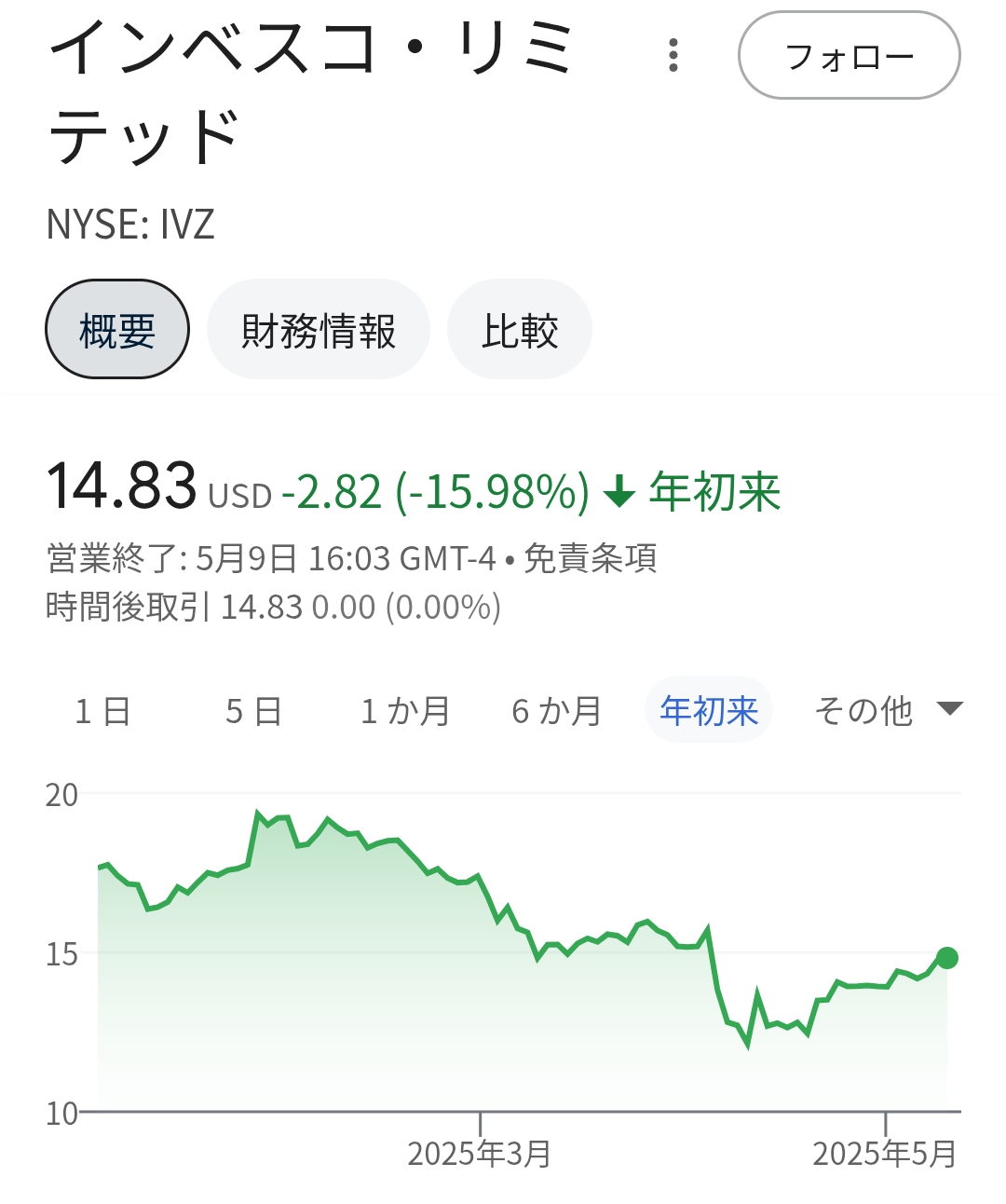Image resolution: width=1006 pixels, height=1204 pixels.
Task: Select the 1日 chart range
Action: pos(102,711)
